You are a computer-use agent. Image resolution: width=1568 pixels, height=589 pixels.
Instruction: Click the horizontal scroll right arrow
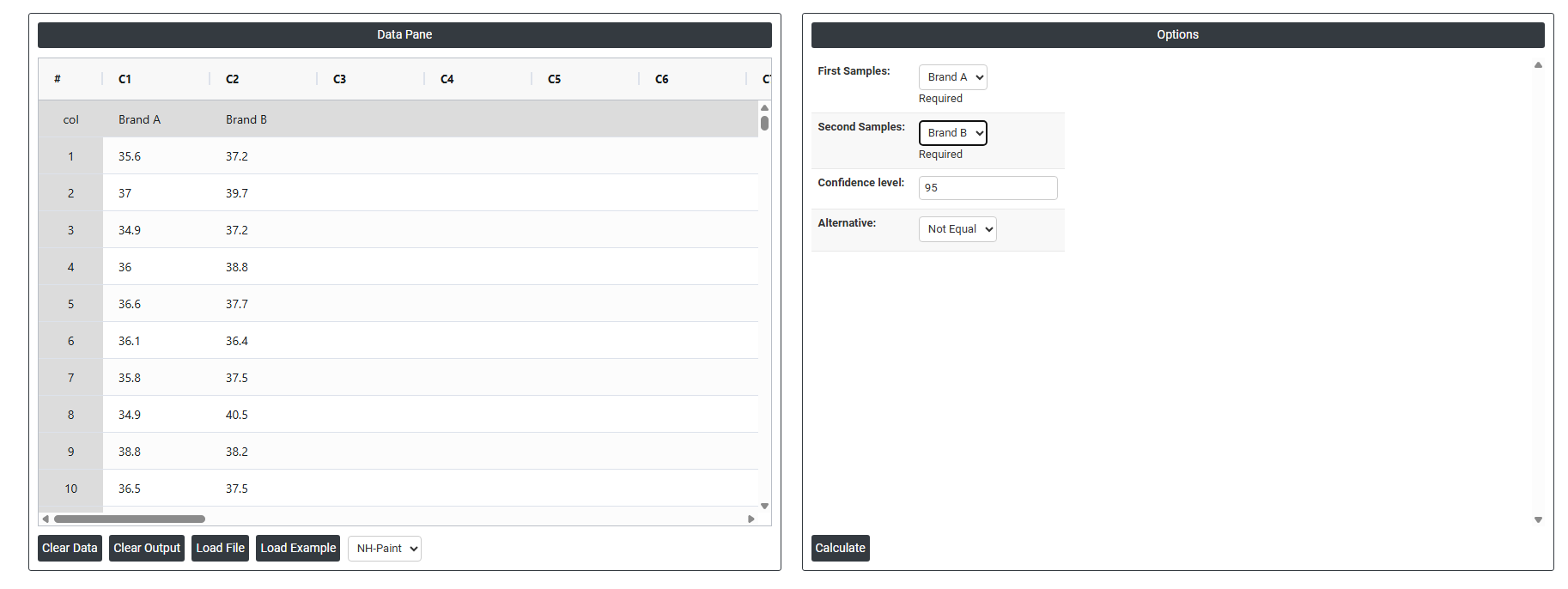coord(751,519)
